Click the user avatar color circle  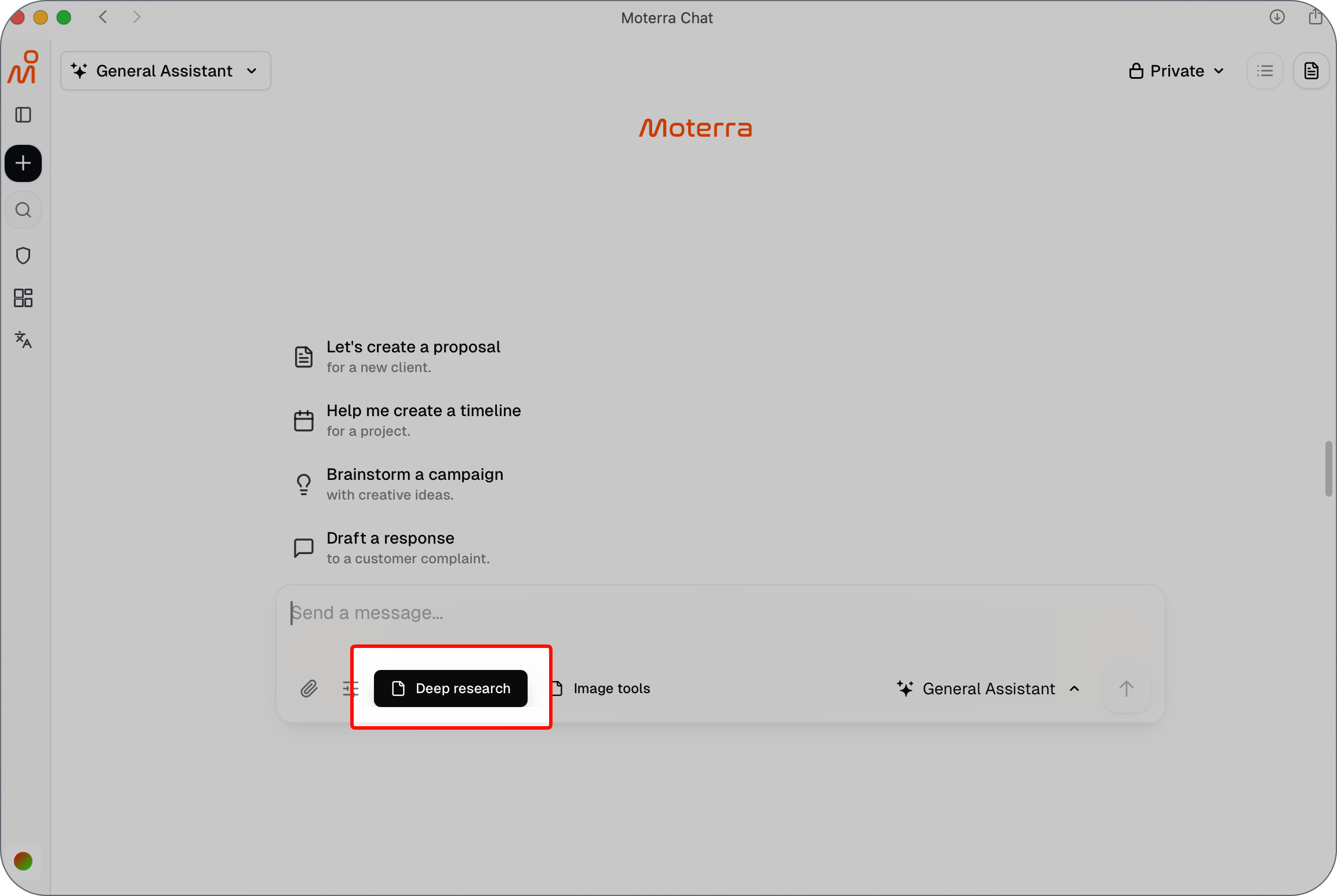click(x=23, y=861)
